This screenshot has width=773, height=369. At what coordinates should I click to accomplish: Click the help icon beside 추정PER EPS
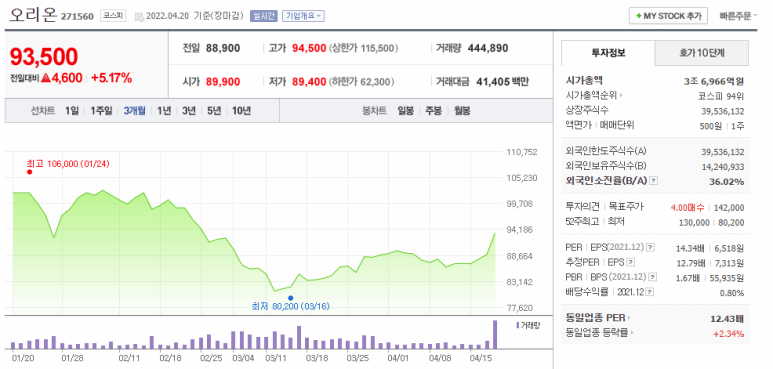coord(631,262)
